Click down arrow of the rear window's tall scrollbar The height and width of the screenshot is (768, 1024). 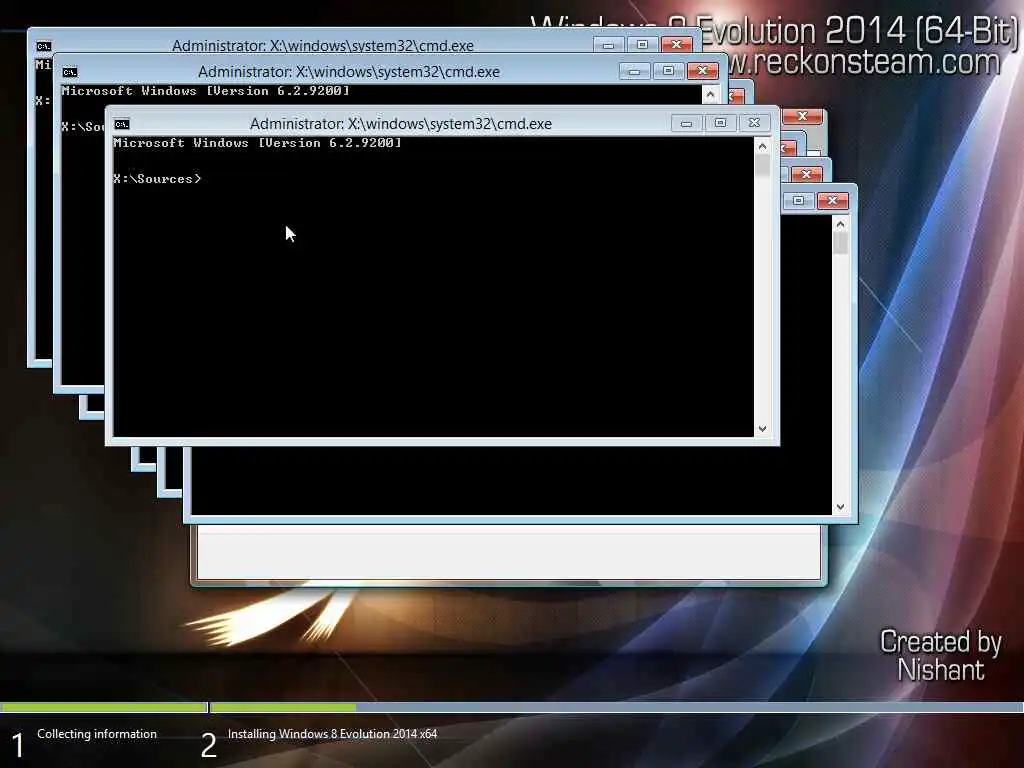840,507
